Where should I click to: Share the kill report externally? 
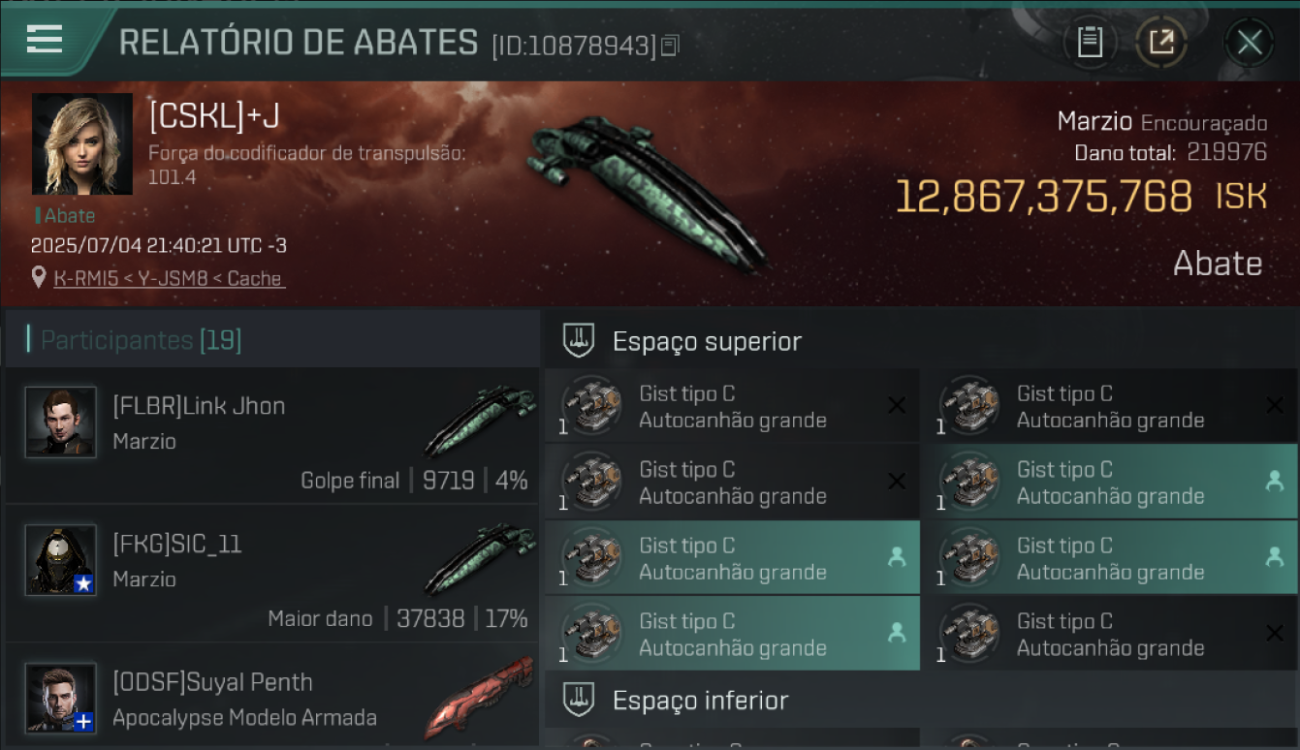(1161, 42)
